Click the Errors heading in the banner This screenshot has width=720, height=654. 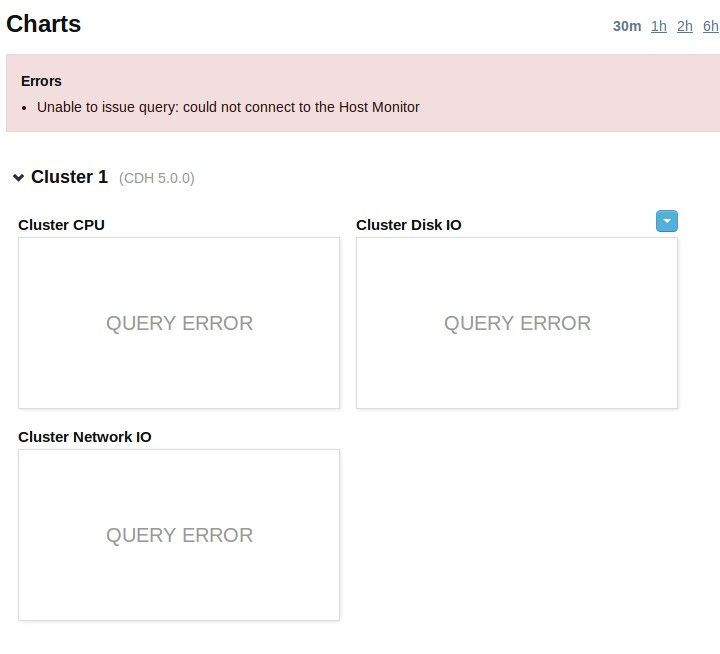(x=41, y=81)
